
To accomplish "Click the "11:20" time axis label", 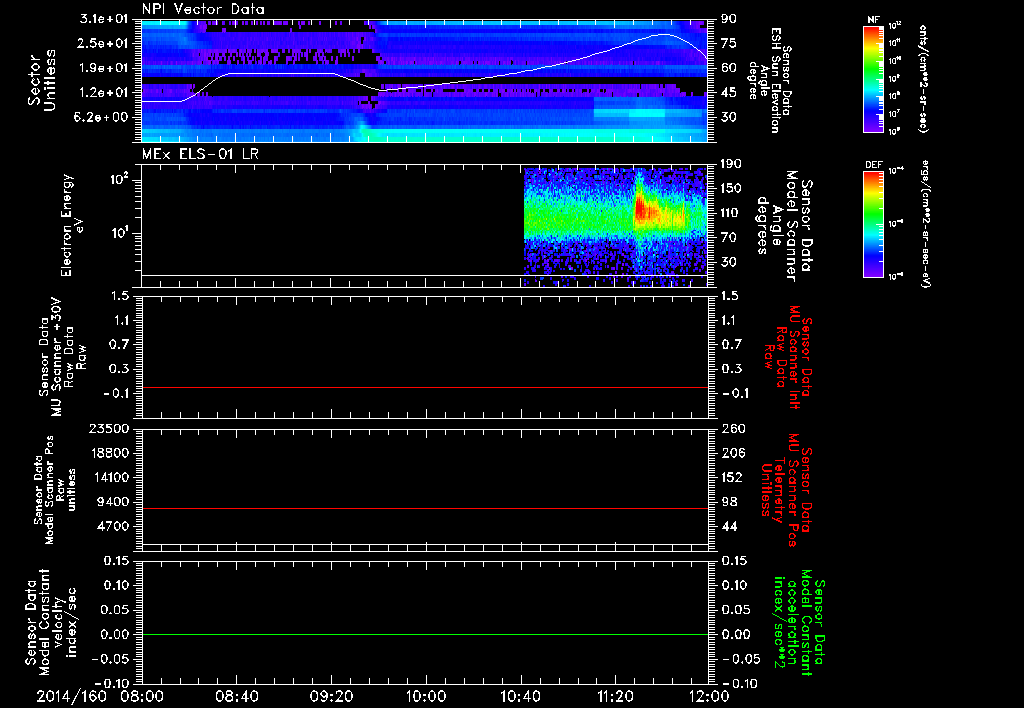I will pyautogui.click(x=615, y=696).
